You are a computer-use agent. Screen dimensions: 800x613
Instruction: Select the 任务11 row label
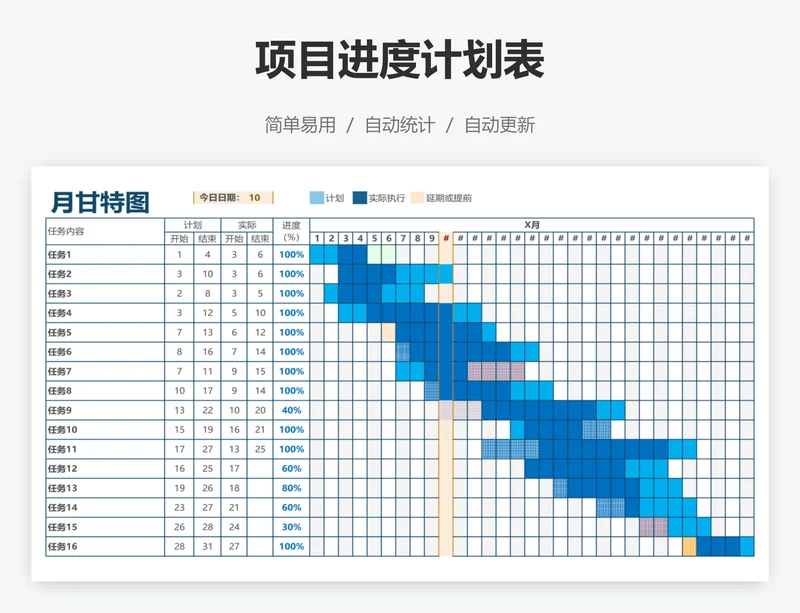coord(105,449)
